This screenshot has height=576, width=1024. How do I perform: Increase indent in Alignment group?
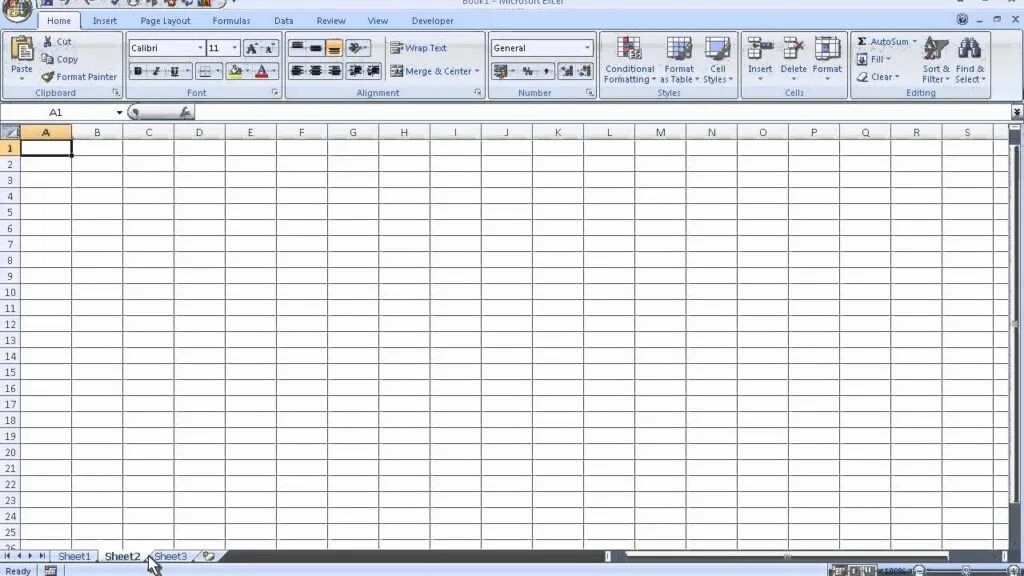tap(374, 71)
